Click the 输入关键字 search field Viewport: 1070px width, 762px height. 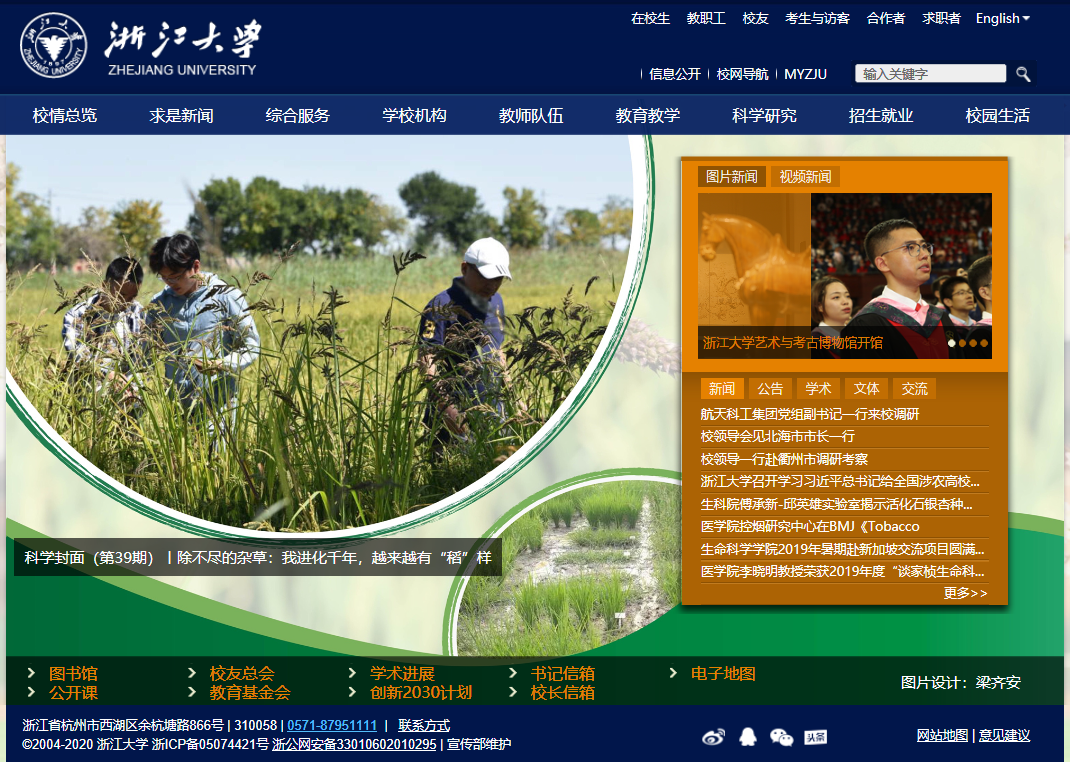930,74
